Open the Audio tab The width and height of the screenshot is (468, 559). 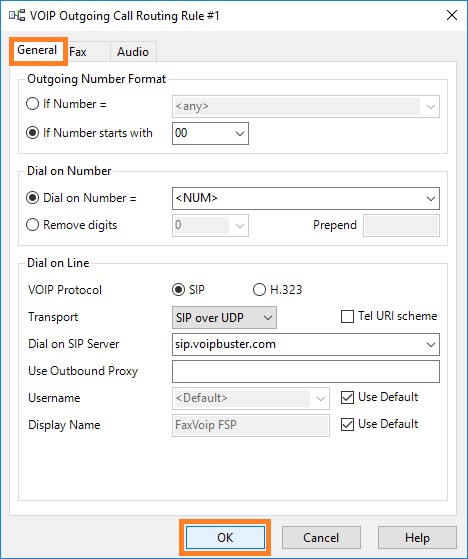pos(133,52)
